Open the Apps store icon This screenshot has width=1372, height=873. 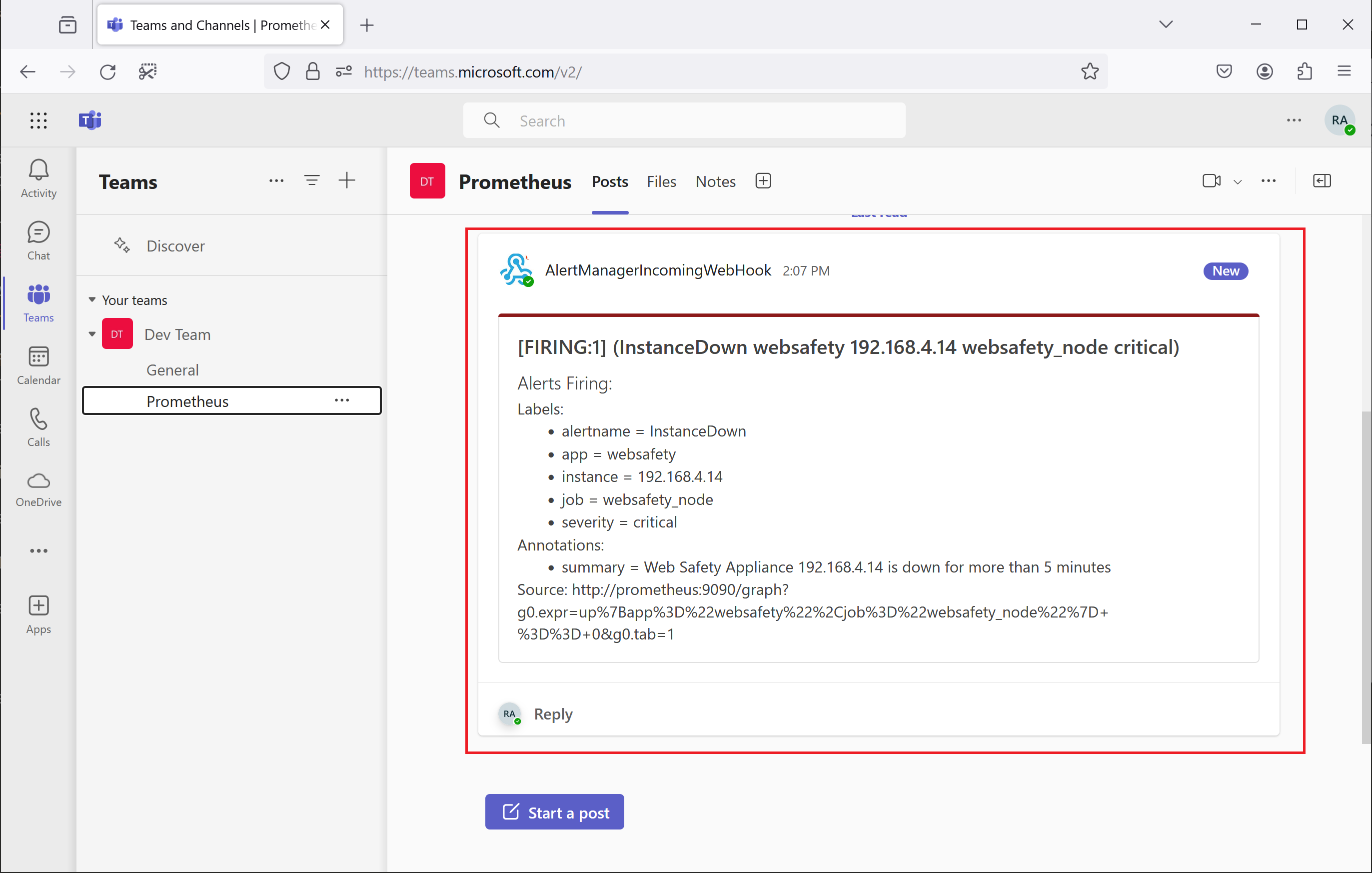click(x=38, y=614)
